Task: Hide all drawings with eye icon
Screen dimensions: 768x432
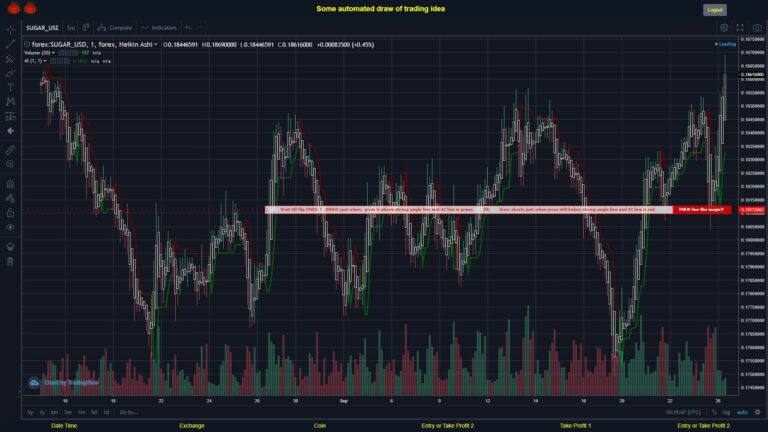Action: click(10, 227)
